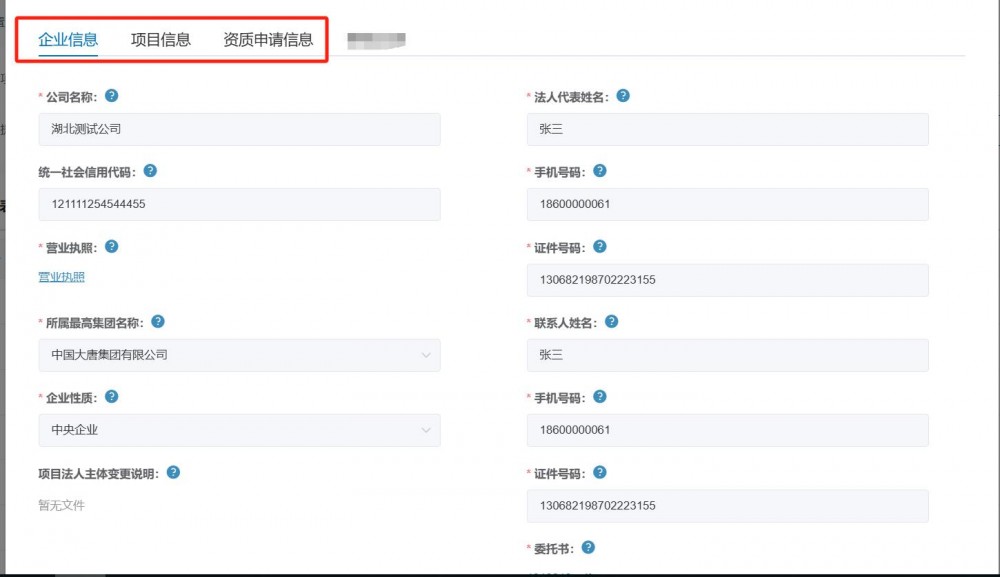Screen dimensions: 1000x577
Task: Open the blue 营业执照 file link
Action: pyautogui.click(x=61, y=277)
